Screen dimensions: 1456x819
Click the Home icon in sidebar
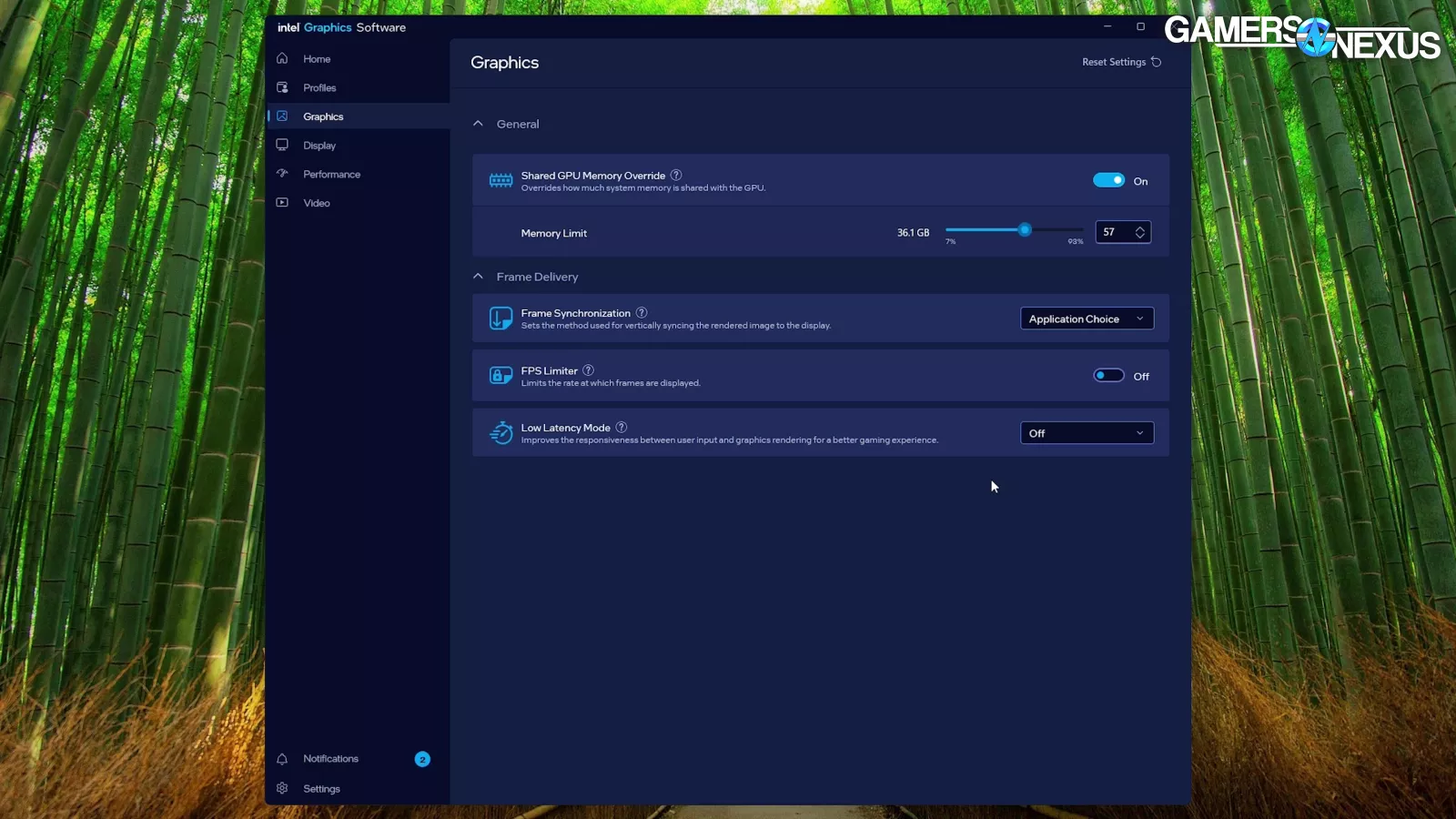(x=282, y=58)
